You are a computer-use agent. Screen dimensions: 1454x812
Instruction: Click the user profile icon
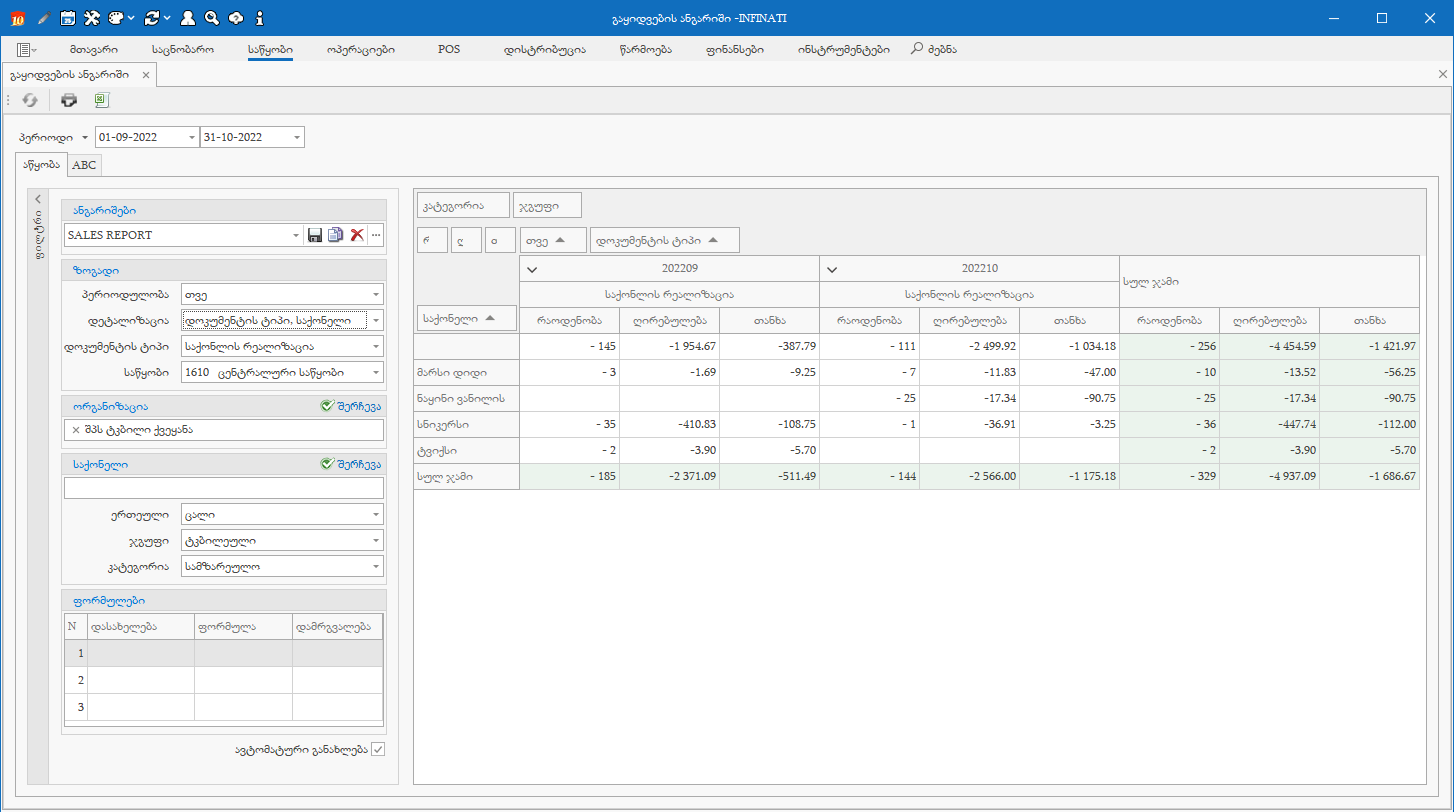pos(187,18)
